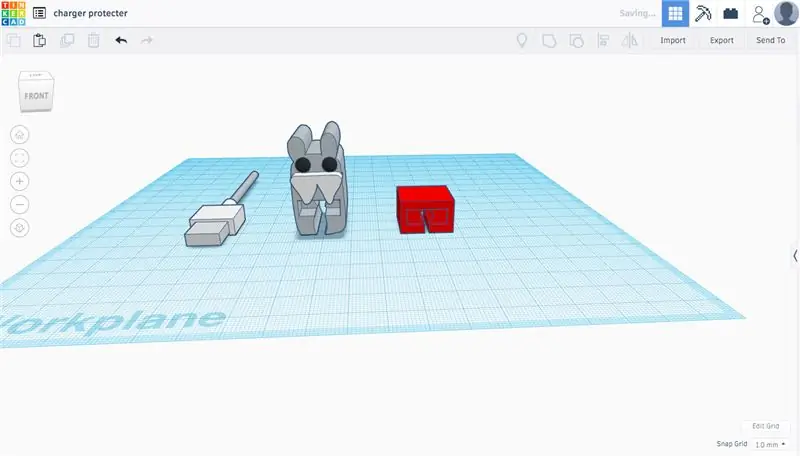This screenshot has height=456, width=800.
Task: Open the Blocks pickaxe mode
Action: tap(703, 13)
